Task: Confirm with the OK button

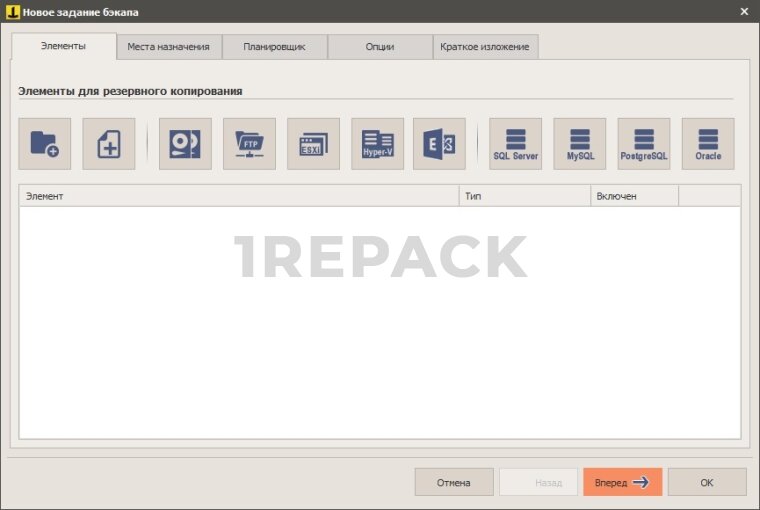Action: (x=707, y=482)
